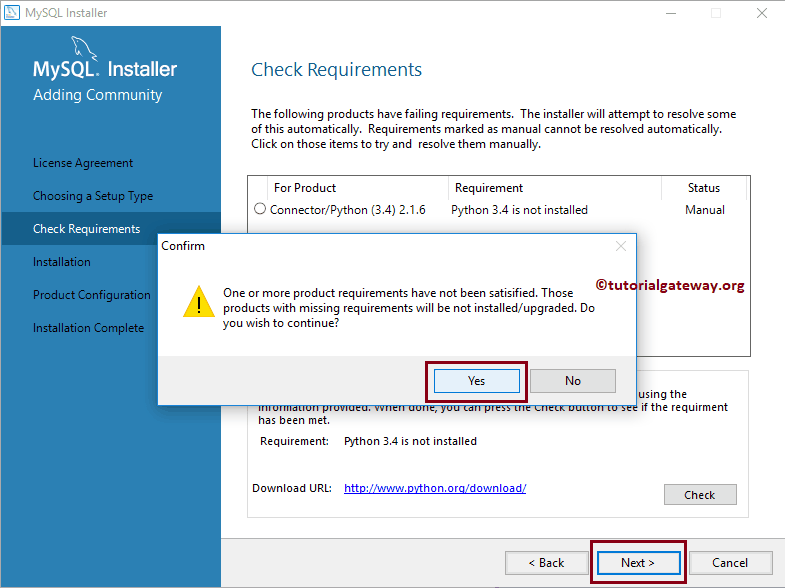The width and height of the screenshot is (785, 588).
Task: Close the MySQL Installer window
Action: click(x=761, y=13)
